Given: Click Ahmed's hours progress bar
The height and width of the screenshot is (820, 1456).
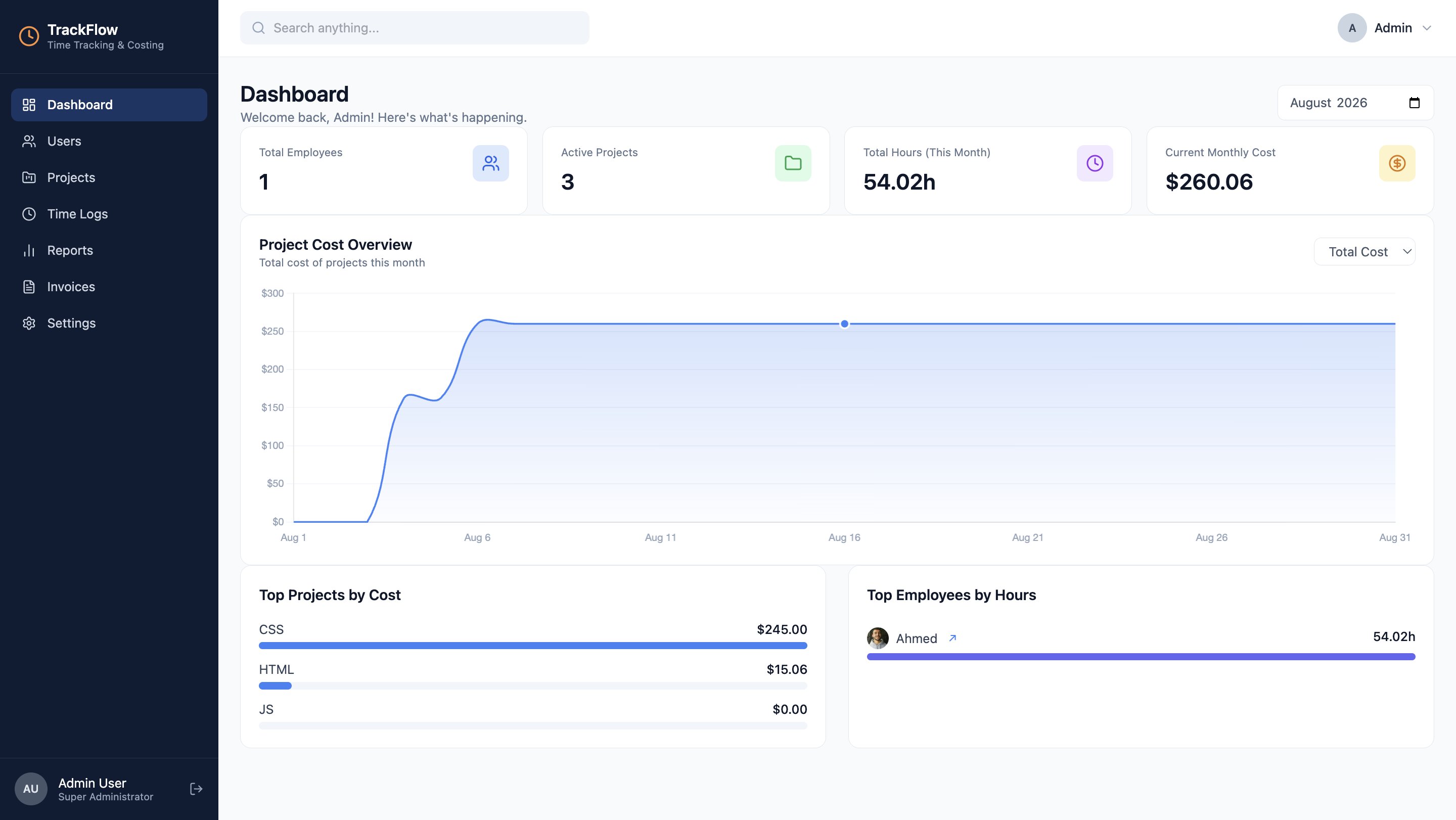Looking at the screenshot, I should 1141,657.
